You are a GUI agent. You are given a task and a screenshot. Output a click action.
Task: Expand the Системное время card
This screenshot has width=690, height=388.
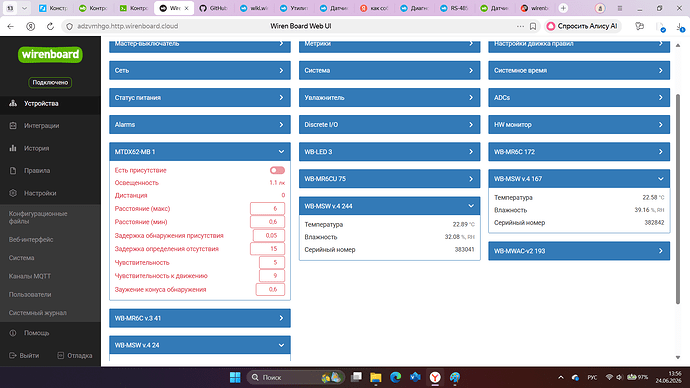click(x=579, y=70)
